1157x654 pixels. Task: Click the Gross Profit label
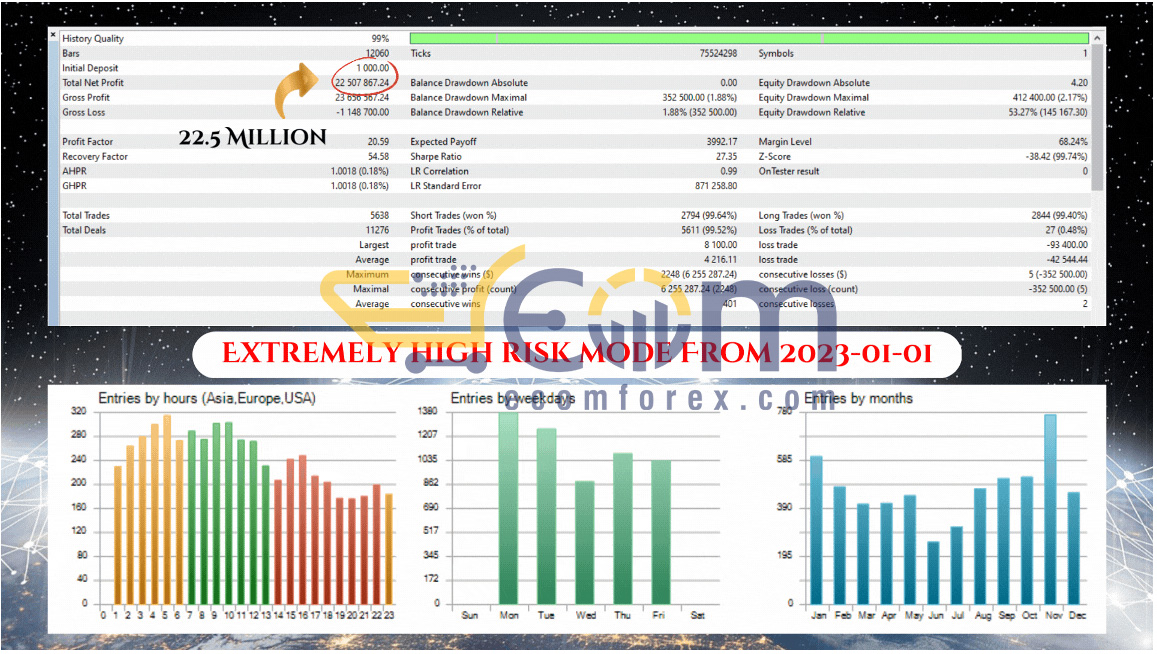(86, 97)
